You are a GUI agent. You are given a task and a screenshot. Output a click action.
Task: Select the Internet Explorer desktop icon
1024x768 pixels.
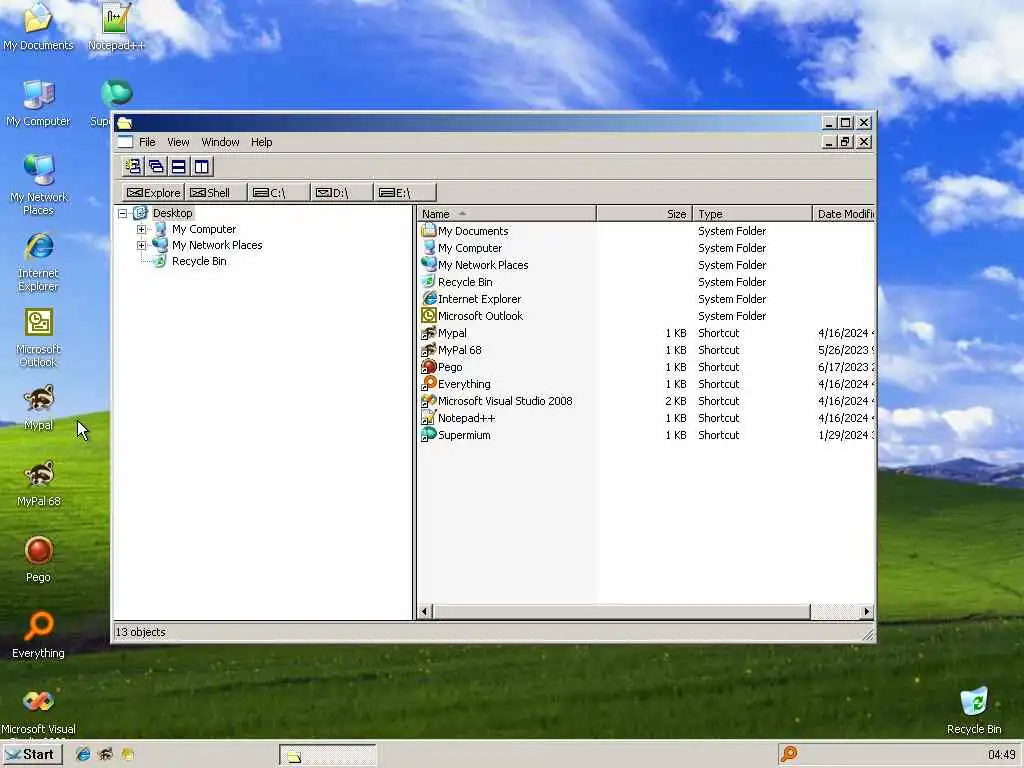click(38, 262)
